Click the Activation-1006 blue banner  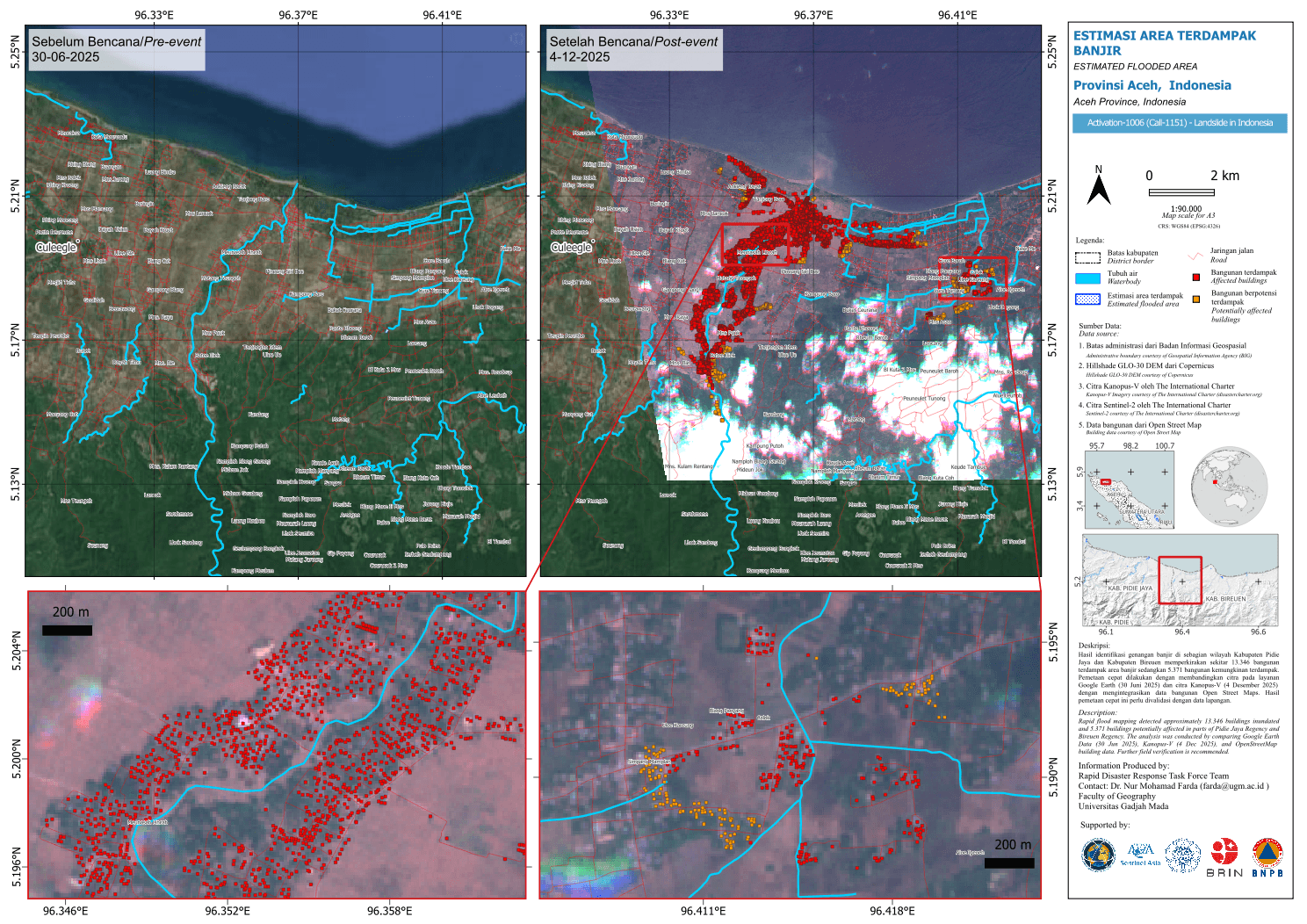point(1179,123)
